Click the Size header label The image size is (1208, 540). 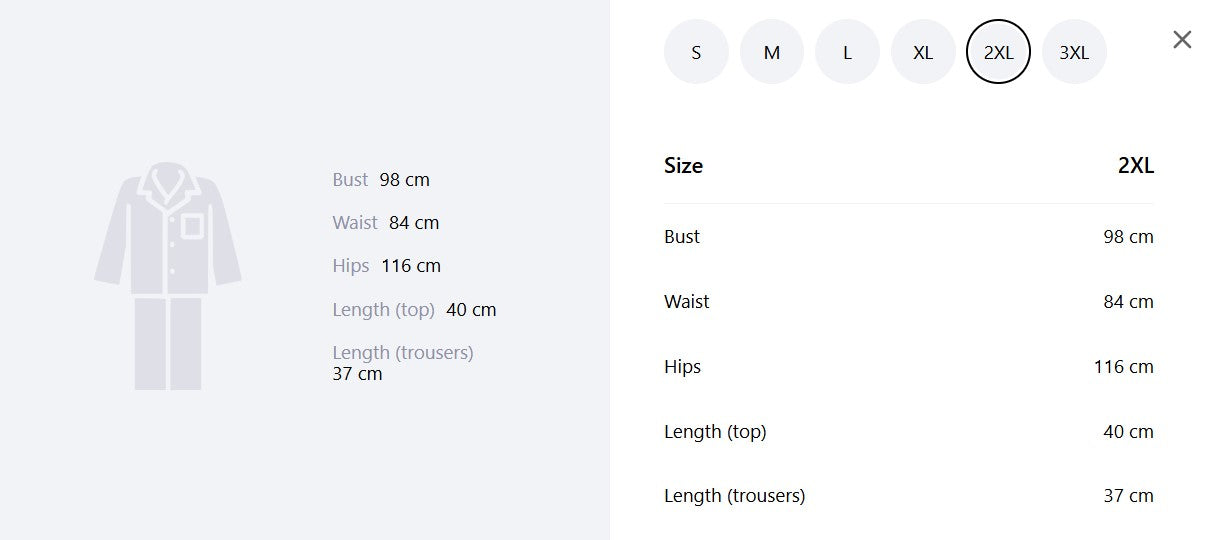pyautogui.click(x=683, y=166)
